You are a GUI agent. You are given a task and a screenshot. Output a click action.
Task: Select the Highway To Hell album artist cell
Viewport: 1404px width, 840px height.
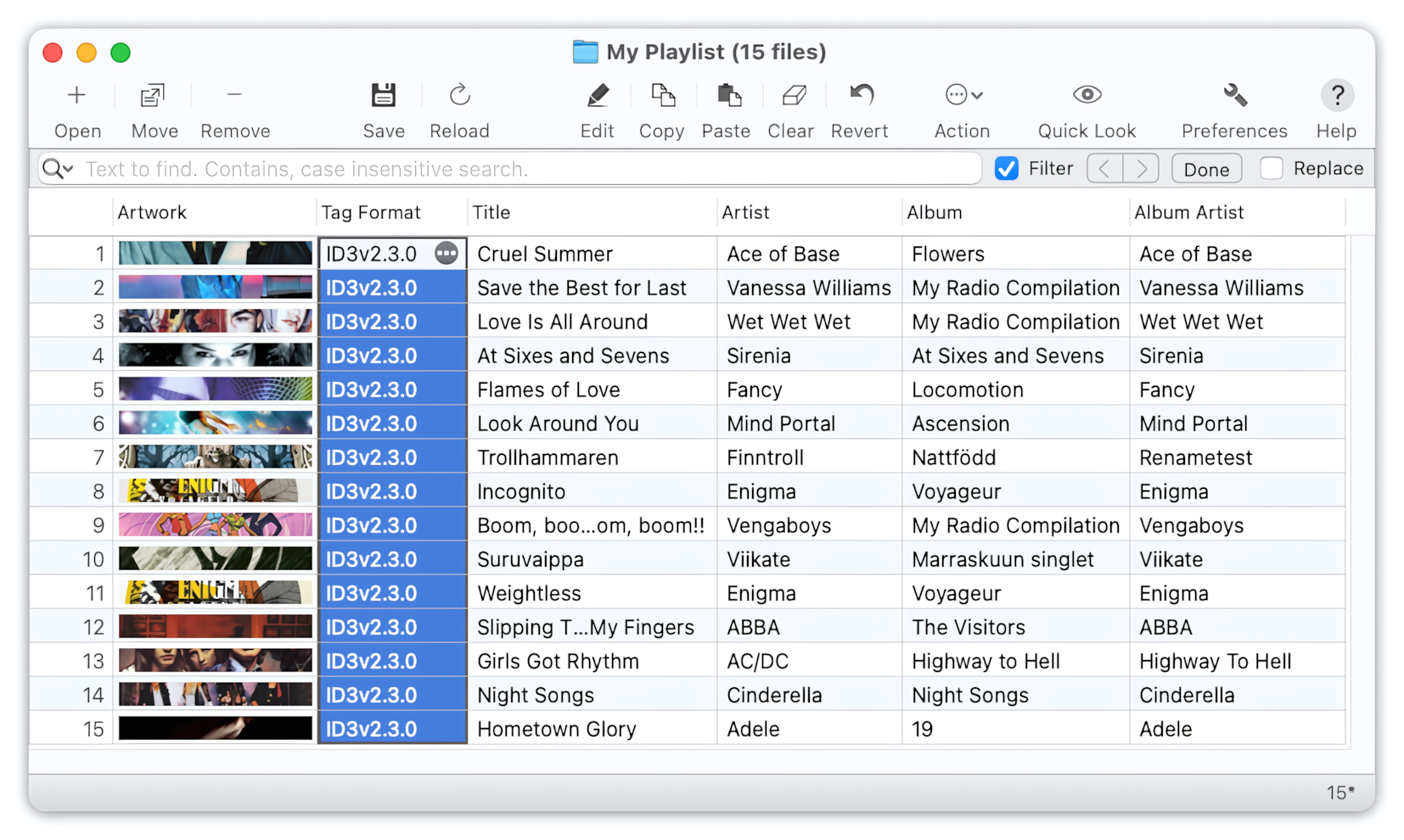[1238, 661]
